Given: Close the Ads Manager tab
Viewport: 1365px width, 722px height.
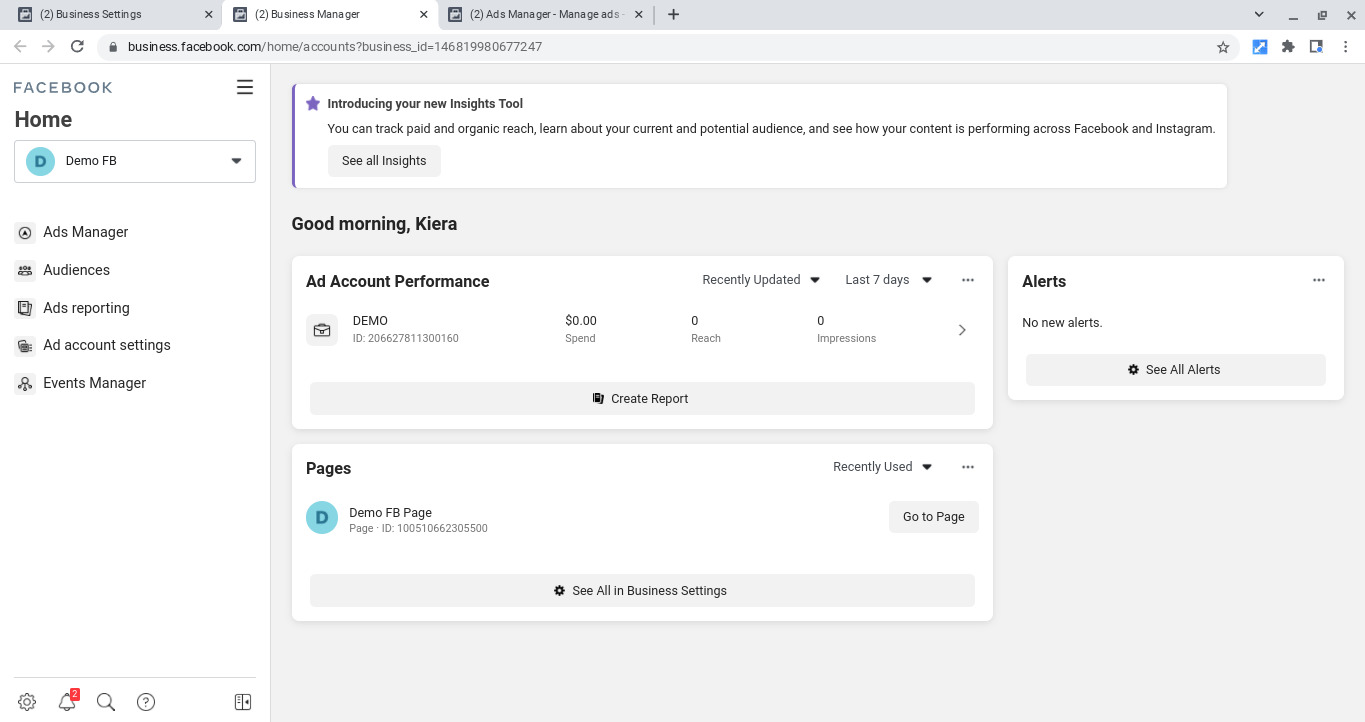Looking at the screenshot, I should (x=639, y=14).
